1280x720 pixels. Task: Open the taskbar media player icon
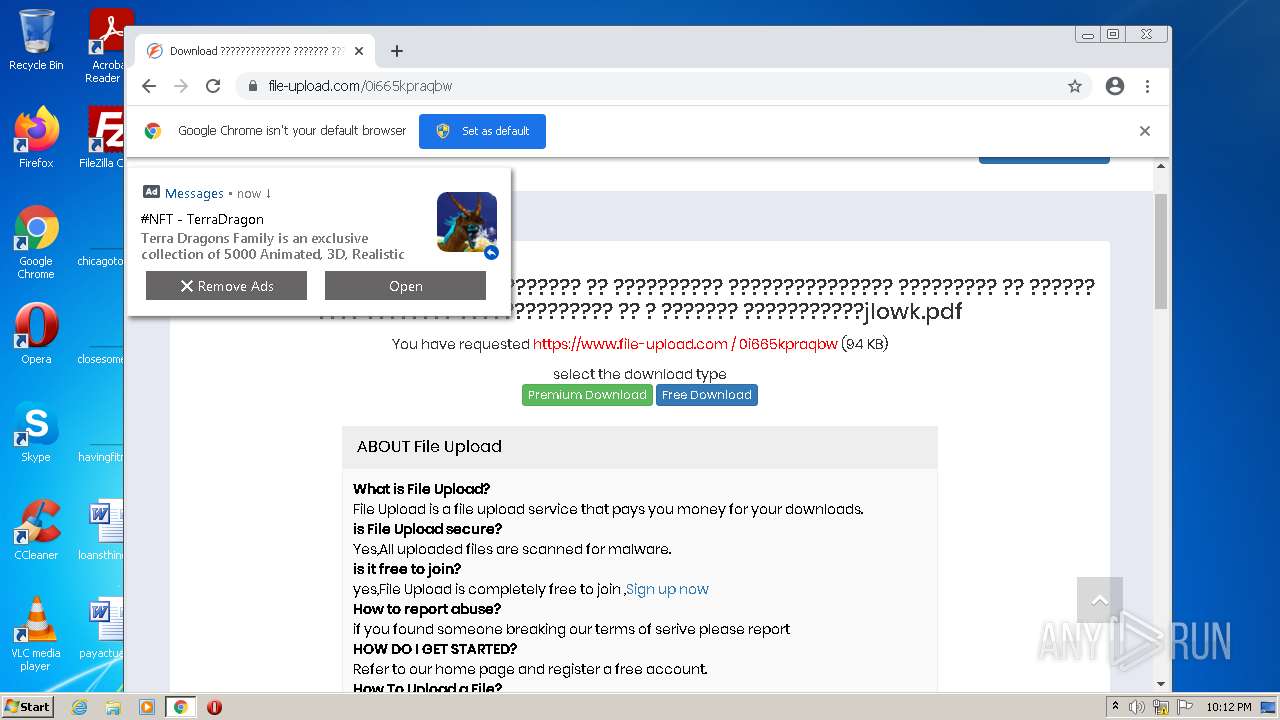click(146, 707)
